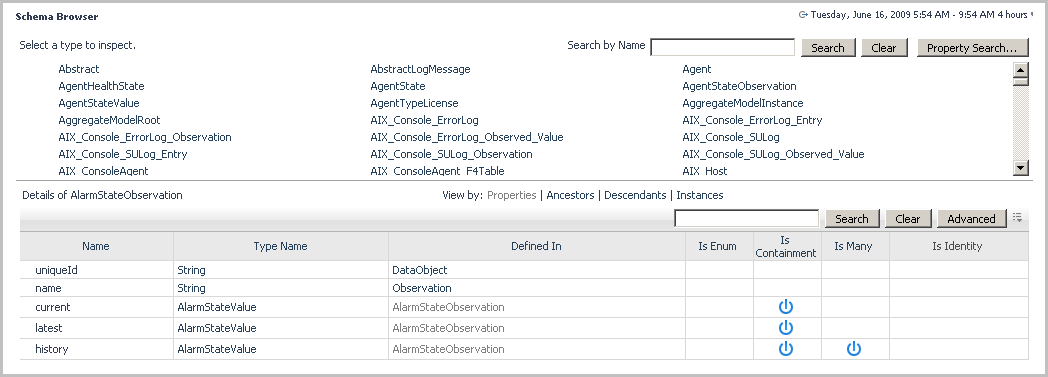Image resolution: width=1048 pixels, height=377 pixels.
Task: Clear the properties table search
Action: tap(908, 219)
